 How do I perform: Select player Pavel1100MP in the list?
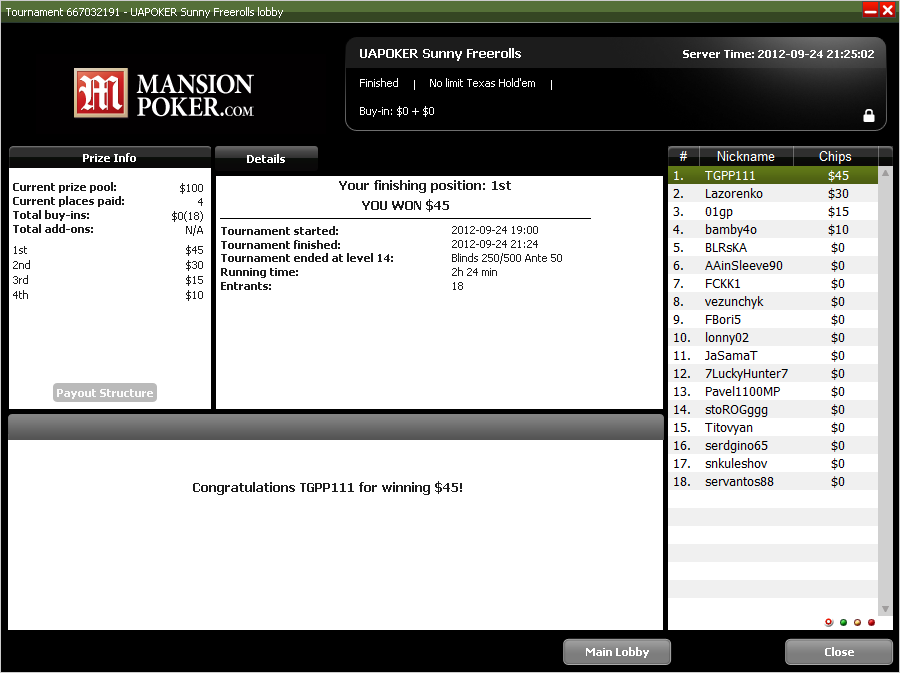773,391
